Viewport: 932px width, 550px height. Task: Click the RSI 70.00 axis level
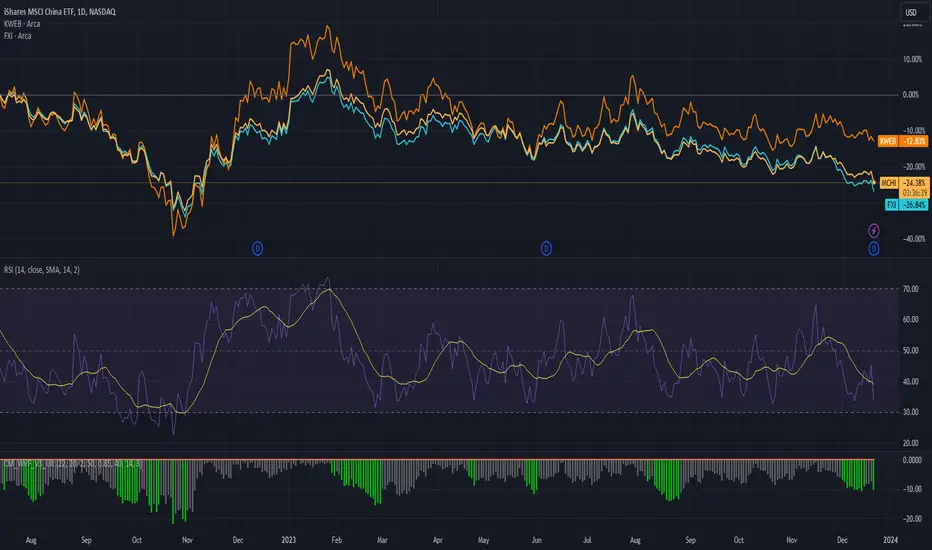pos(911,289)
